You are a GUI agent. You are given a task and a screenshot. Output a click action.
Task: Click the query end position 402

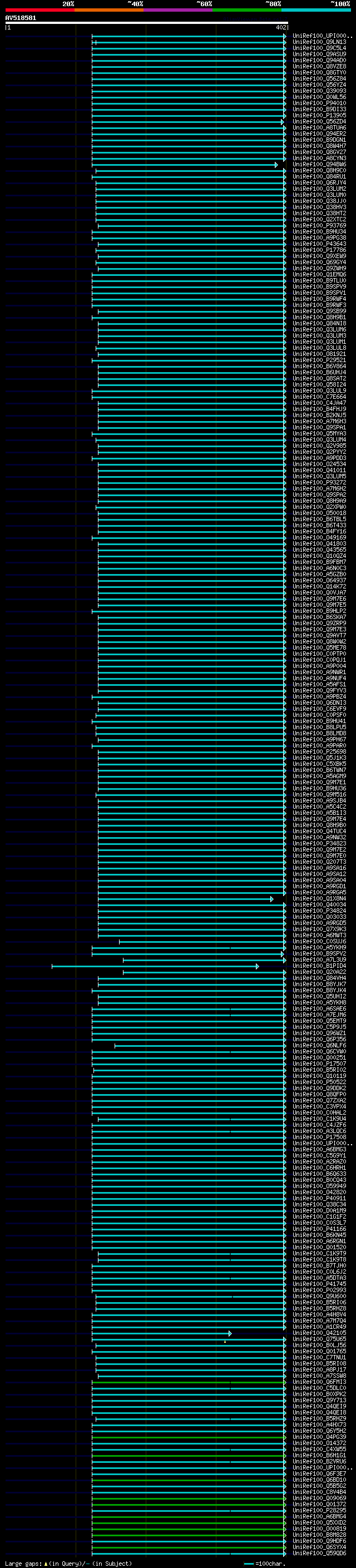tap(280, 27)
